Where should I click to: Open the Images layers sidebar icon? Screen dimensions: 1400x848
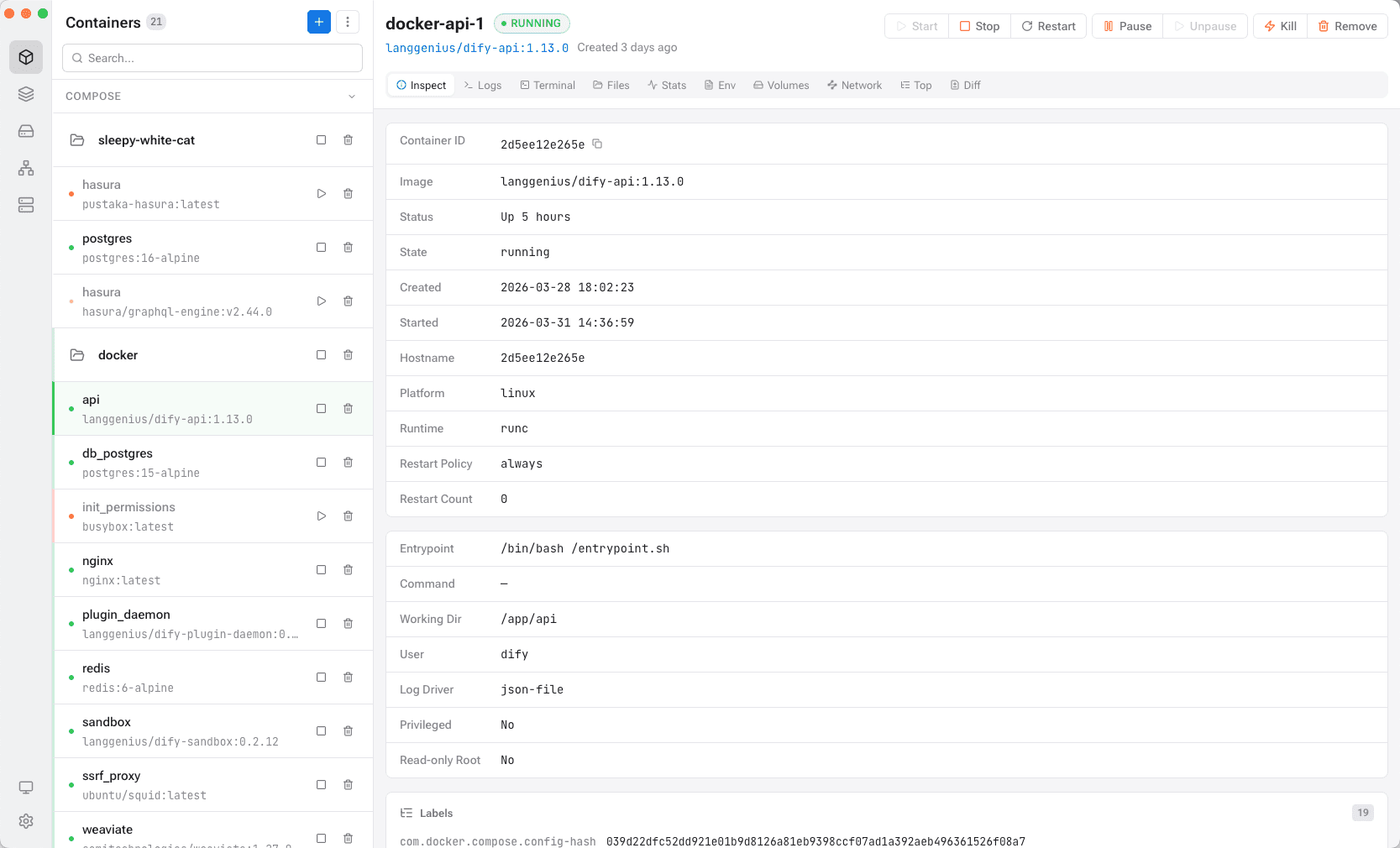(26, 94)
